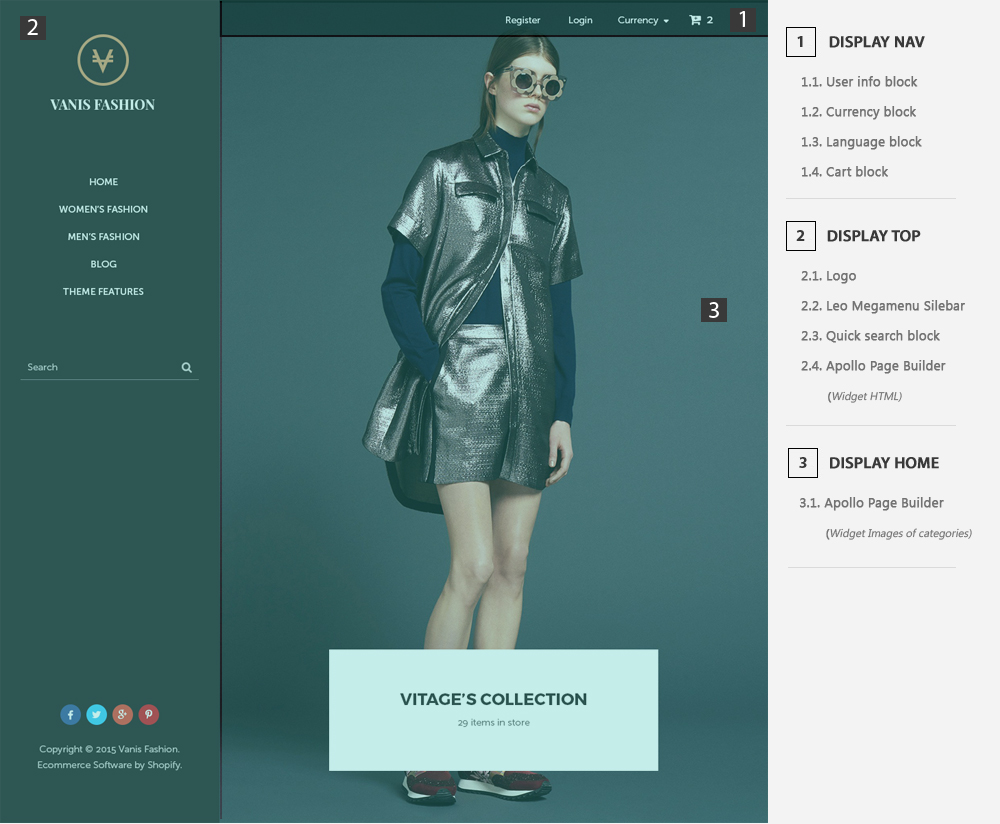Click '1.1. User info block' text
Viewport: 1000px width, 824px height.
(x=859, y=82)
